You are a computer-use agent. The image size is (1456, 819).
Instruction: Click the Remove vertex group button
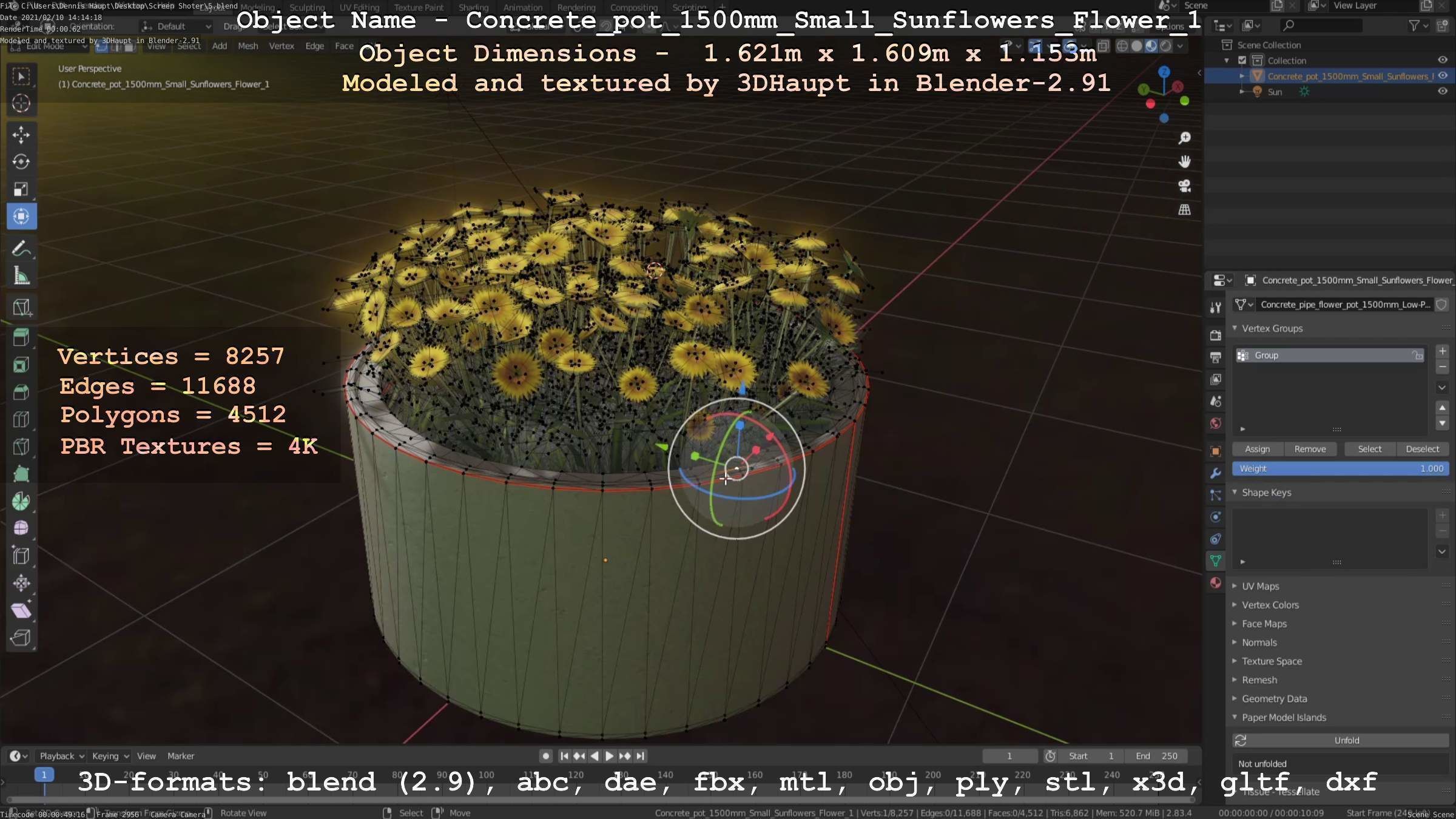click(1310, 449)
